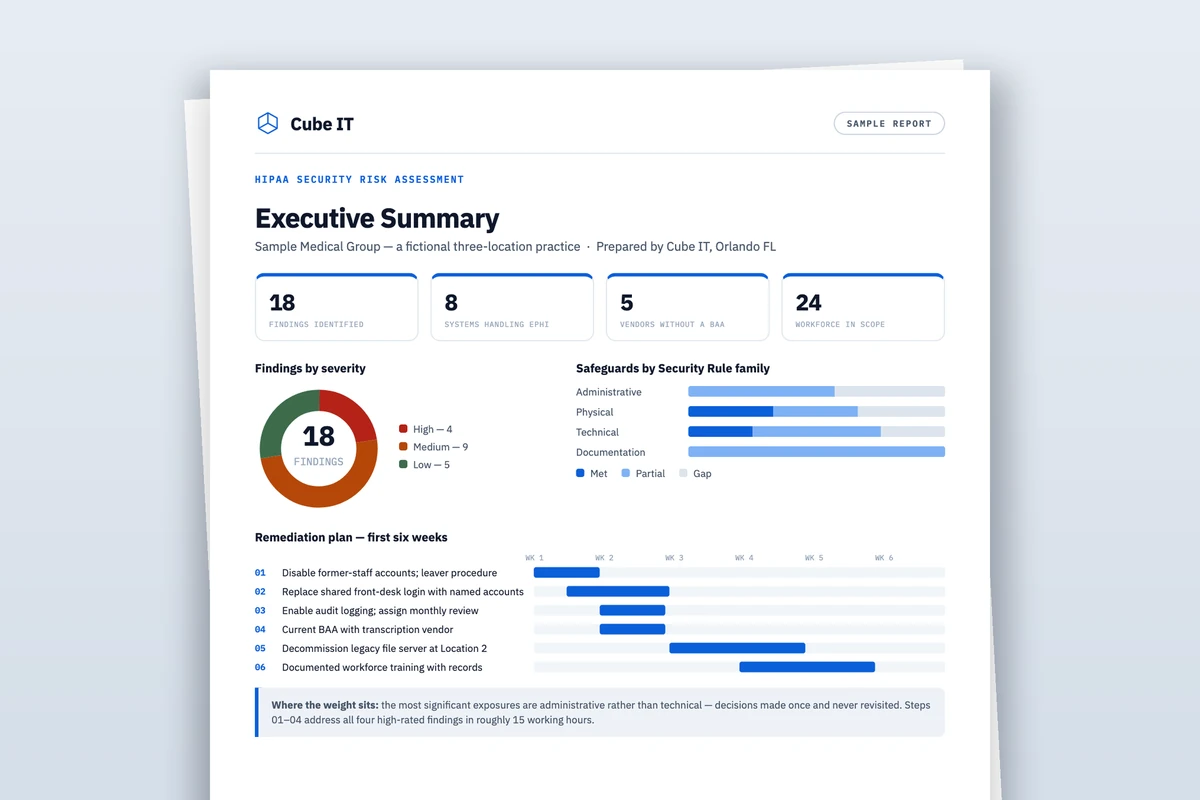Viewport: 1200px width, 800px height.
Task: Click 'Disable former-staff accounts; leaver procedure'
Action: tap(389, 573)
